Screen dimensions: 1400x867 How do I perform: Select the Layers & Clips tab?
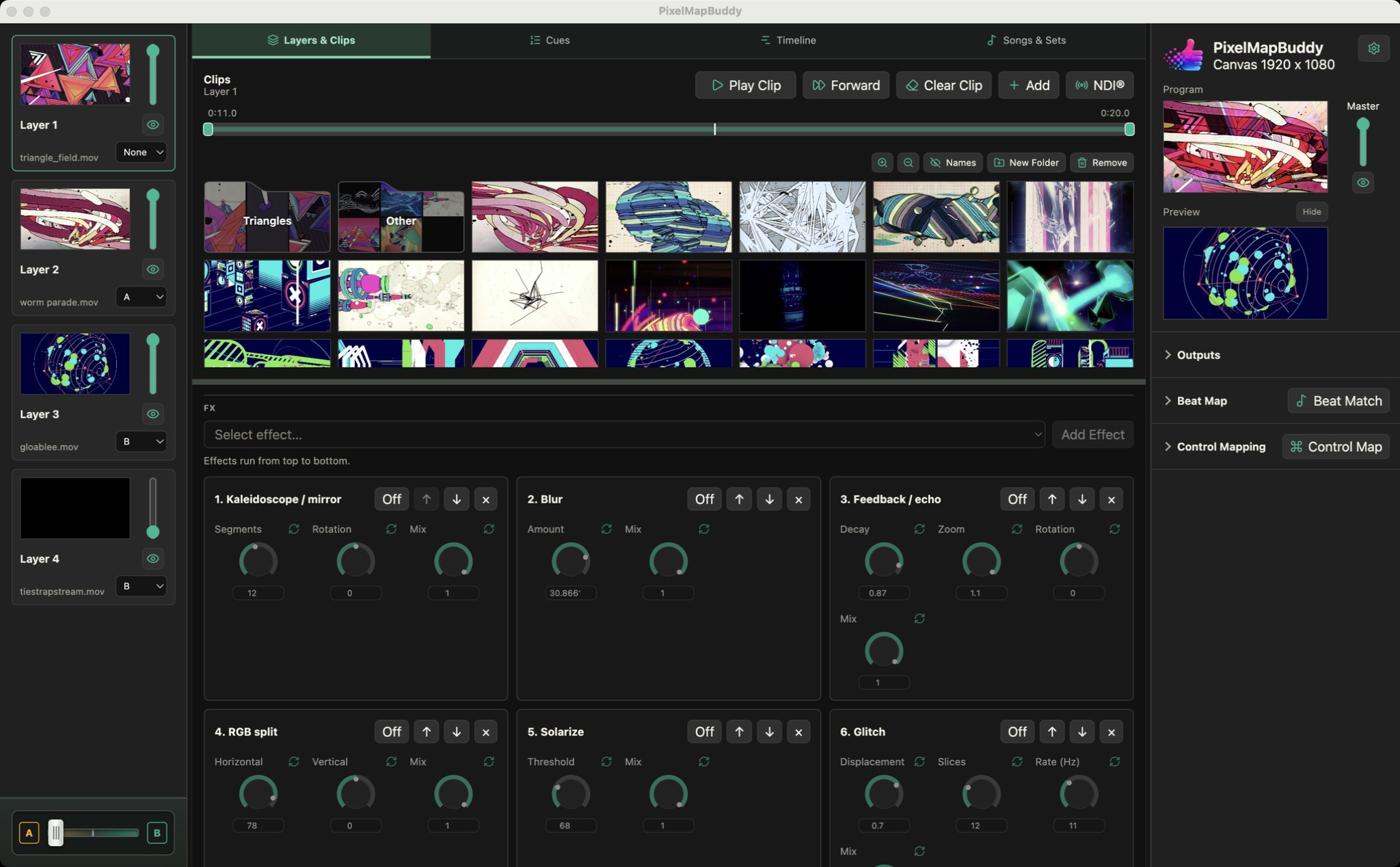pyautogui.click(x=311, y=40)
